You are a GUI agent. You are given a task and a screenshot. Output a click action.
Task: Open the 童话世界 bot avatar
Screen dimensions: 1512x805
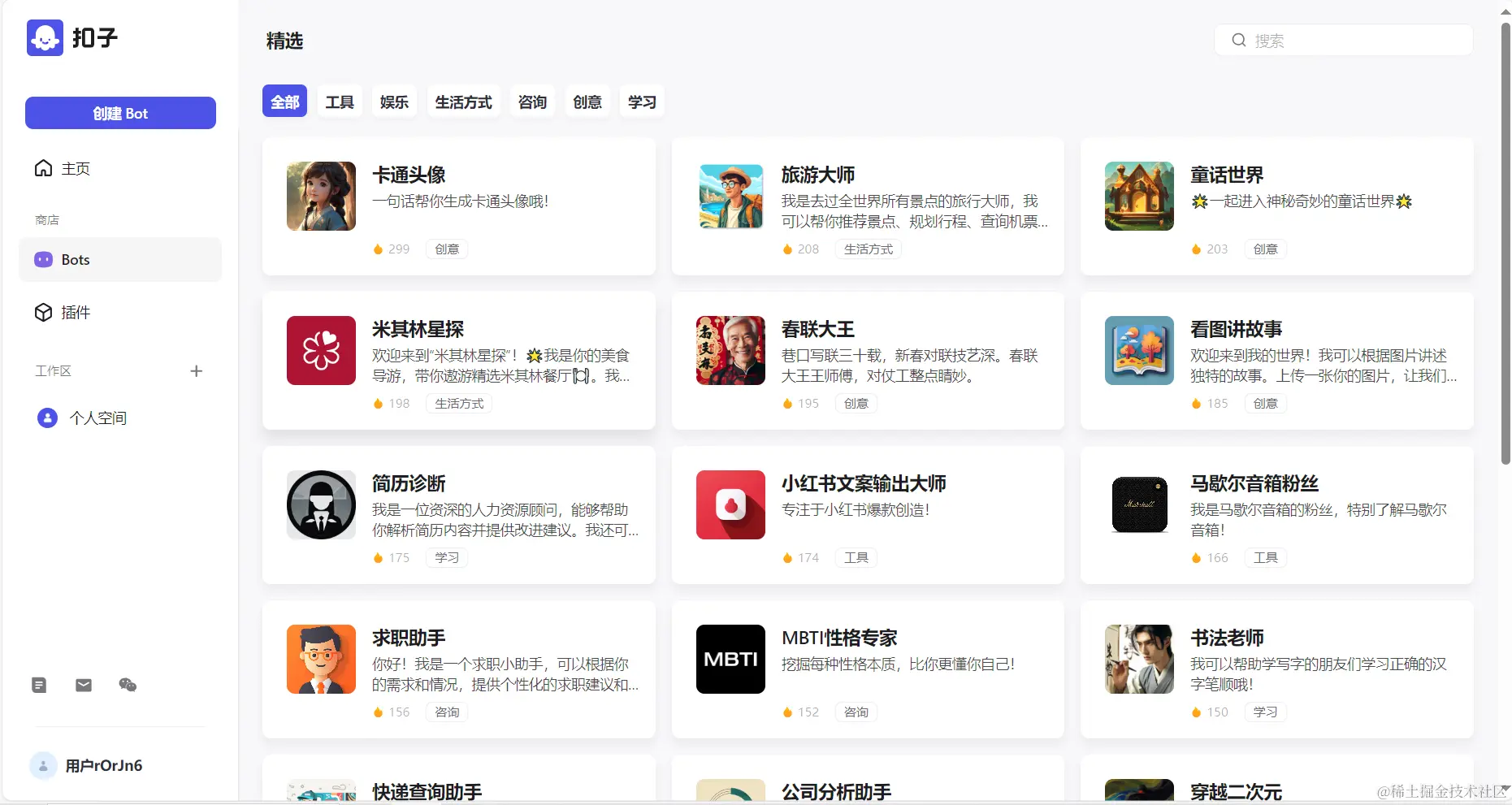coord(1139,196)
